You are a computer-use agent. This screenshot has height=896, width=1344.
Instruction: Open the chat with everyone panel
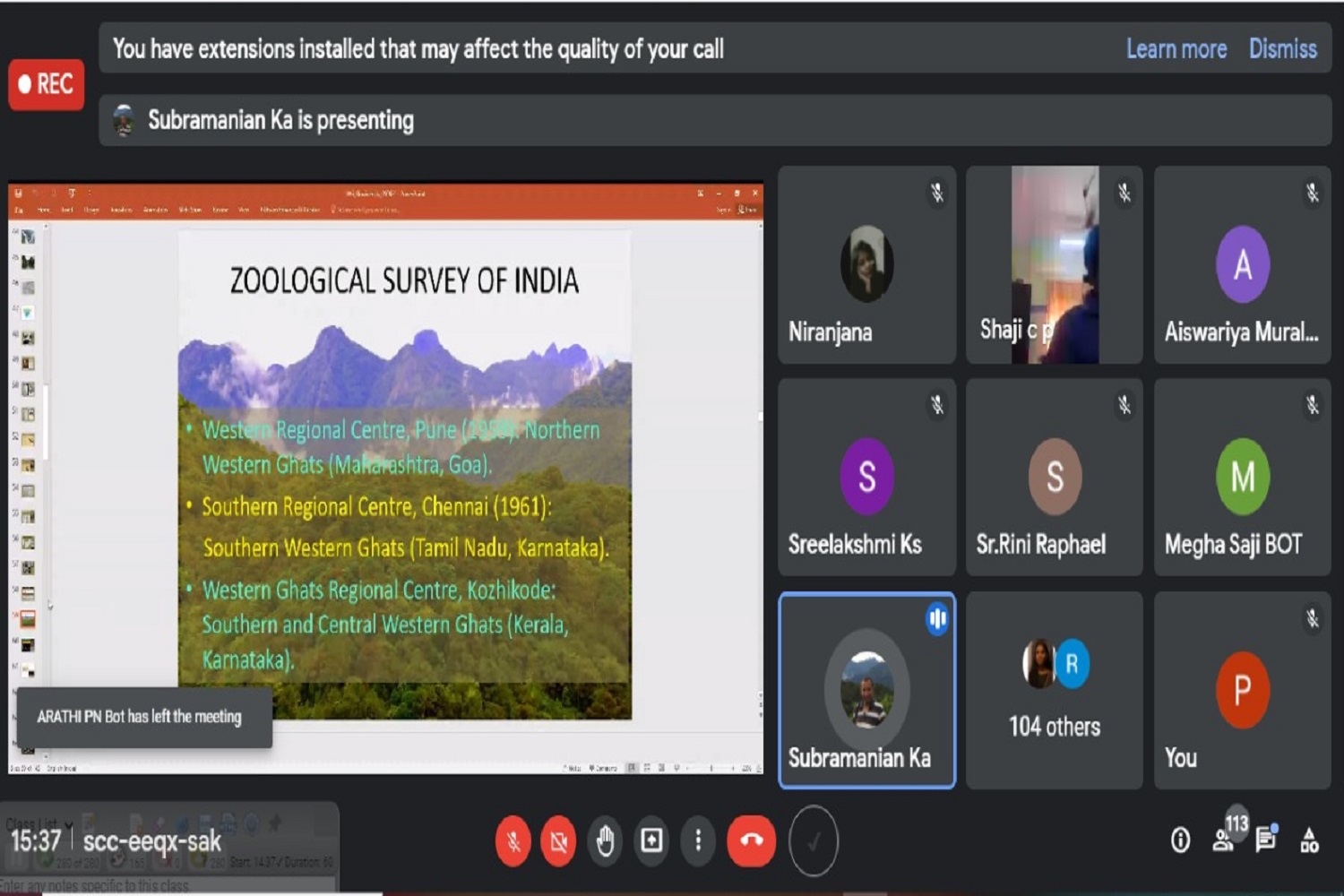pos(1265,840)
